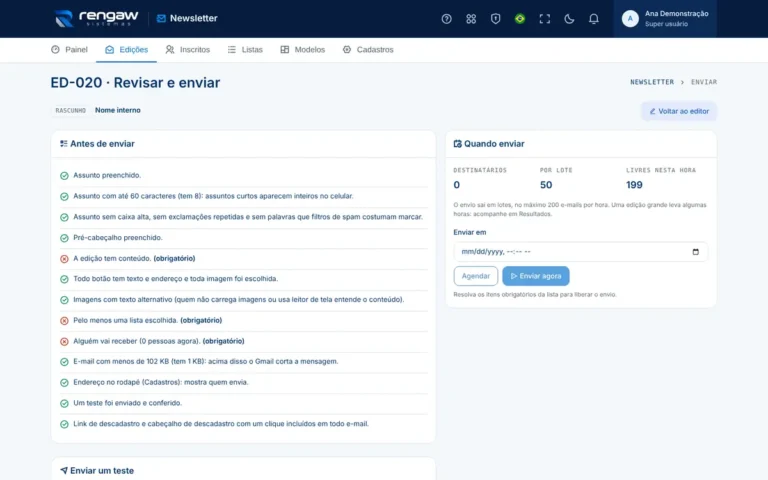This screenshot has width=768, height=480.
Task: Click check icon beside Assunto preenchido
Action: pyautogui.click(x=64, y=175)
